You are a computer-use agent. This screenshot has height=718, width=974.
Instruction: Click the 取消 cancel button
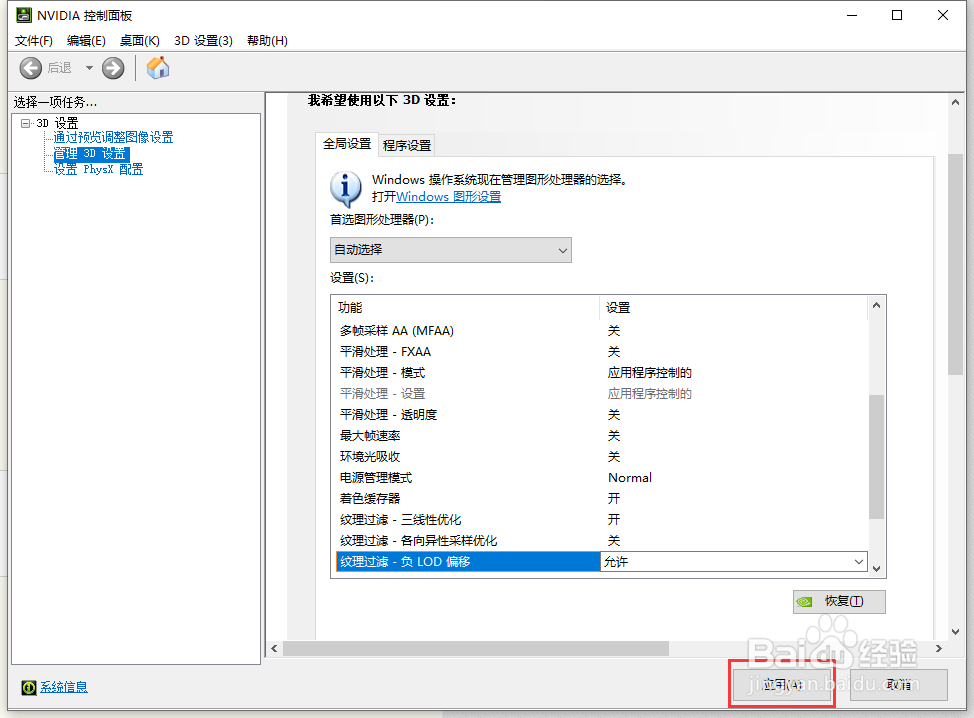[x=899, y=684]
